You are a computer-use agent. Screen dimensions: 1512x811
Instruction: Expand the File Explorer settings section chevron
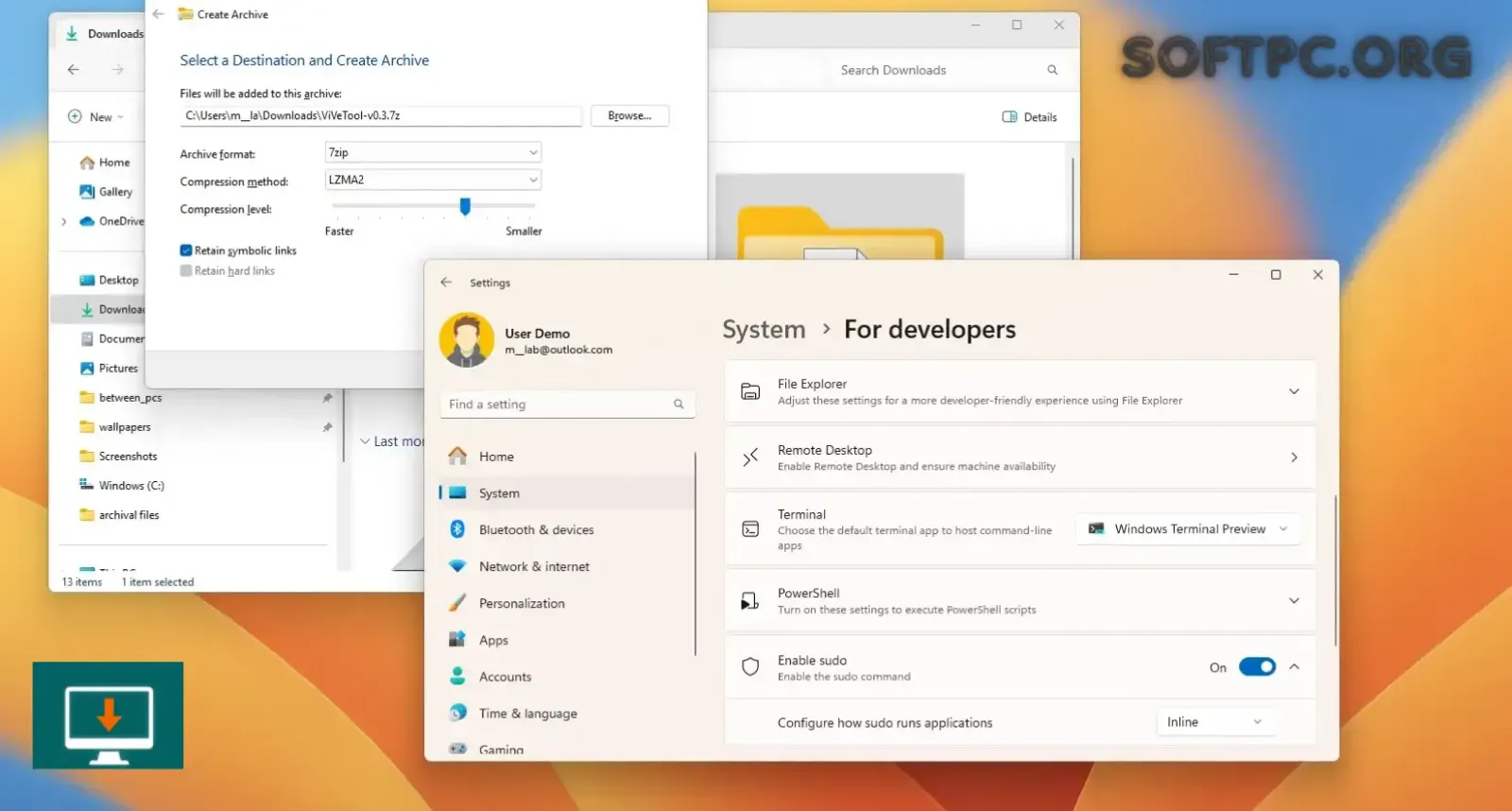[1294, 391]
